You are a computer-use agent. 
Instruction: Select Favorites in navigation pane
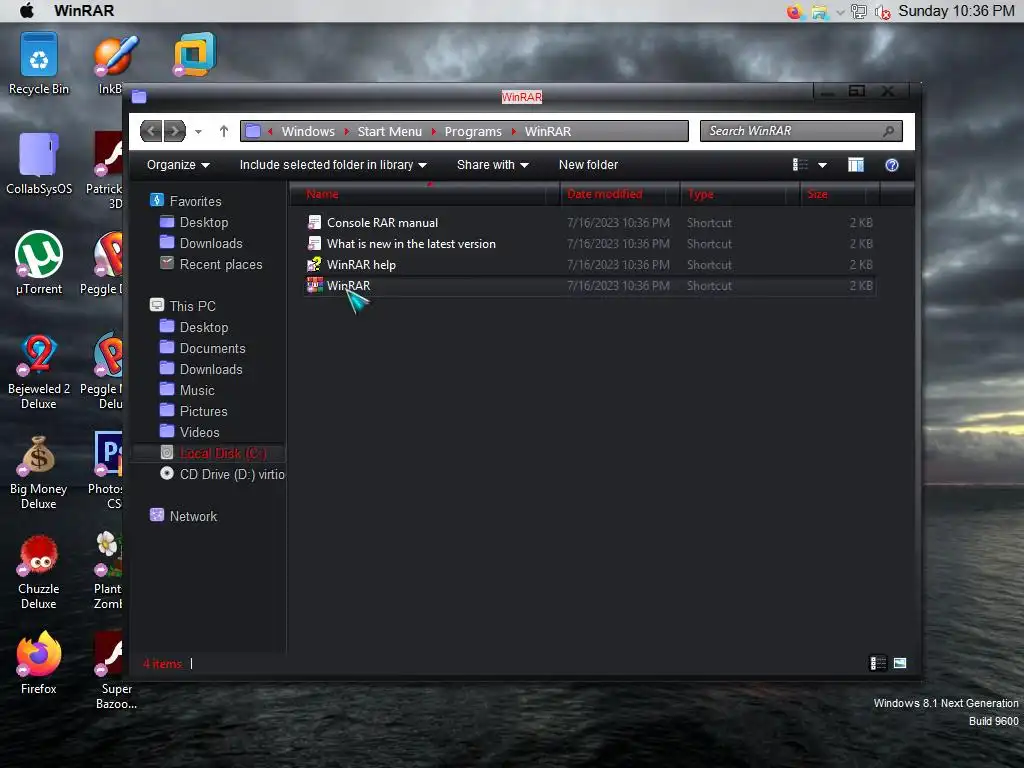pos(195,201)
